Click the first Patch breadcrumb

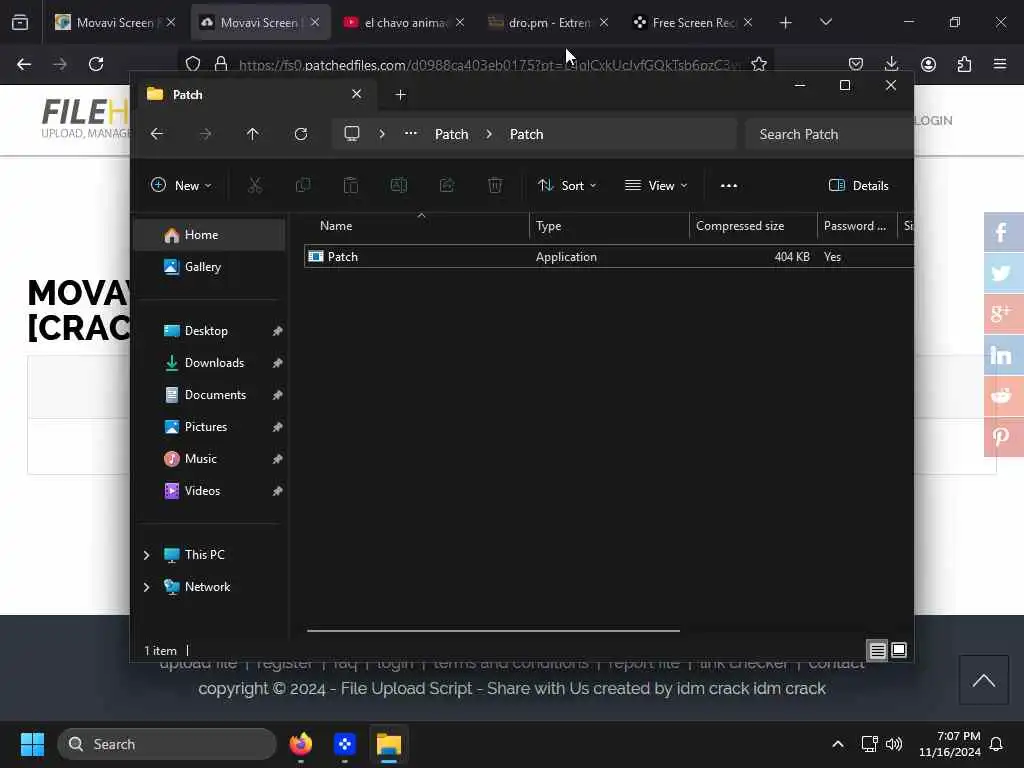coord(452,134)
